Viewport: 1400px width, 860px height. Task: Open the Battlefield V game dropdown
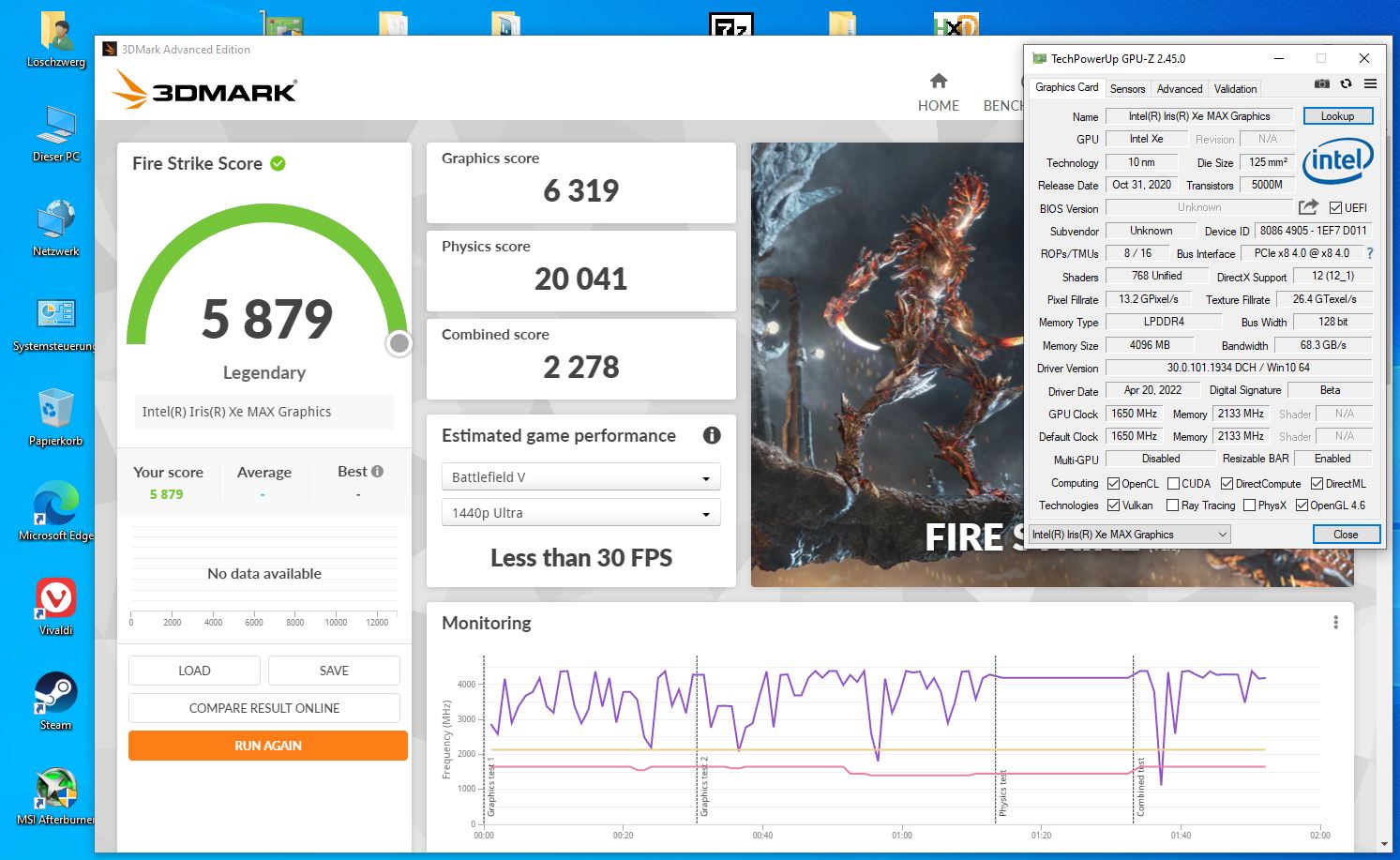[580, 476]
